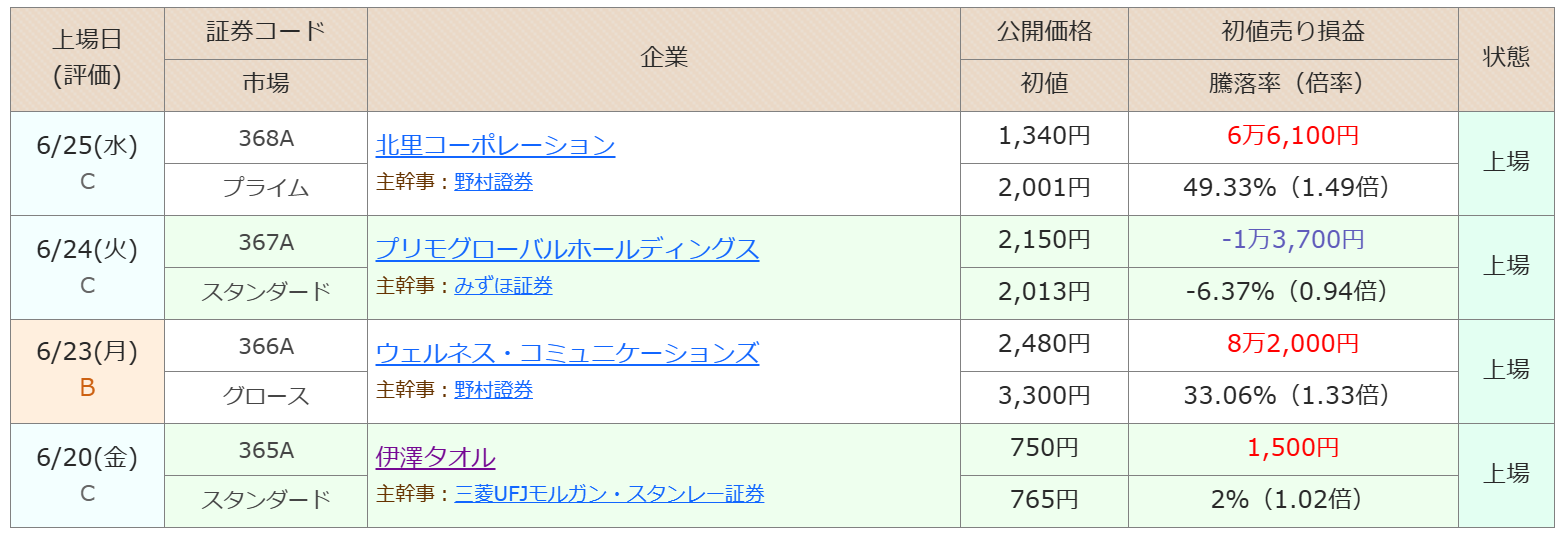Click the 状態 column header
Viewport: 1557px width, 534px height.
tap(1506, 59)
